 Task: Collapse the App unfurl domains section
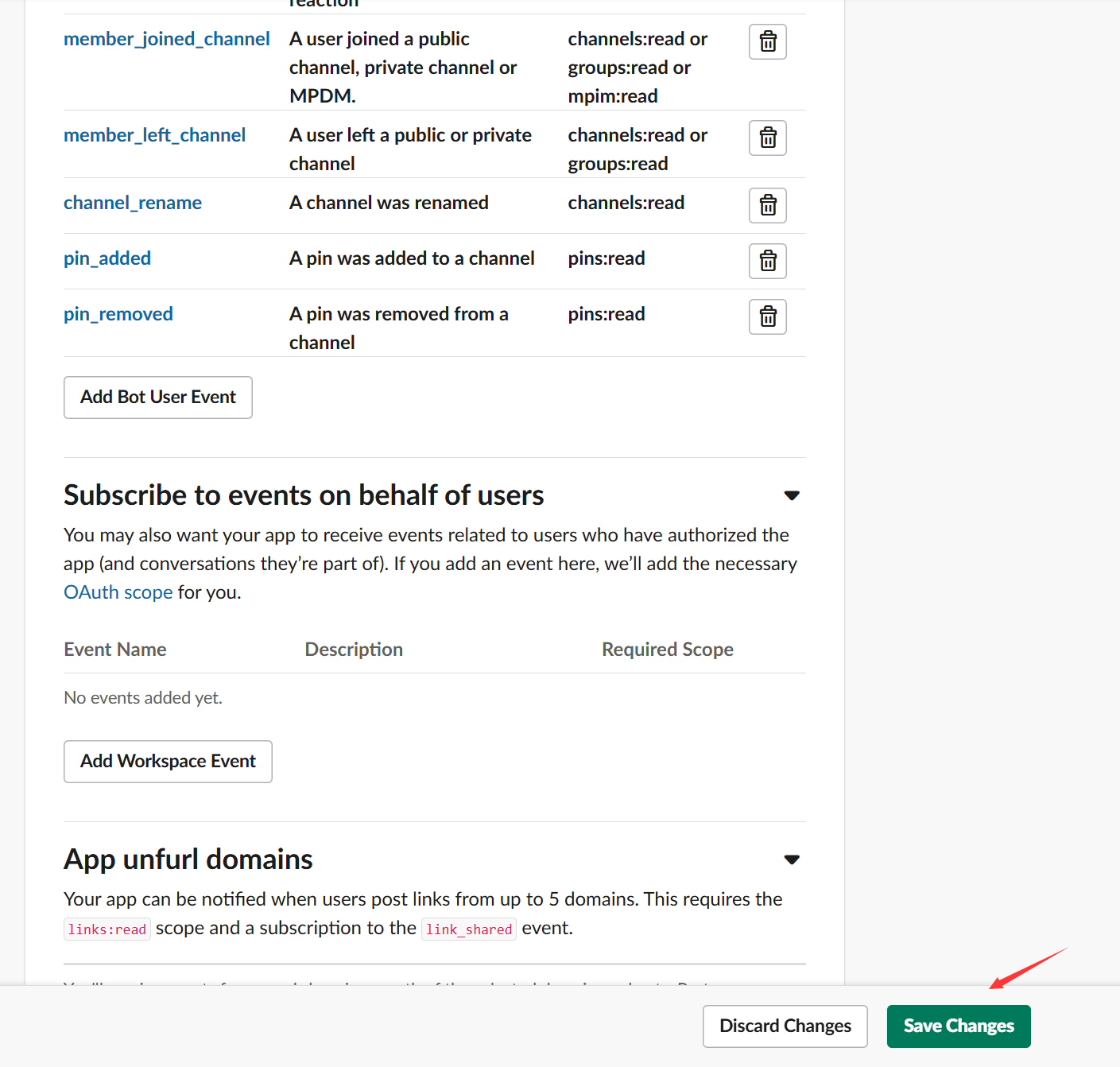791,860
